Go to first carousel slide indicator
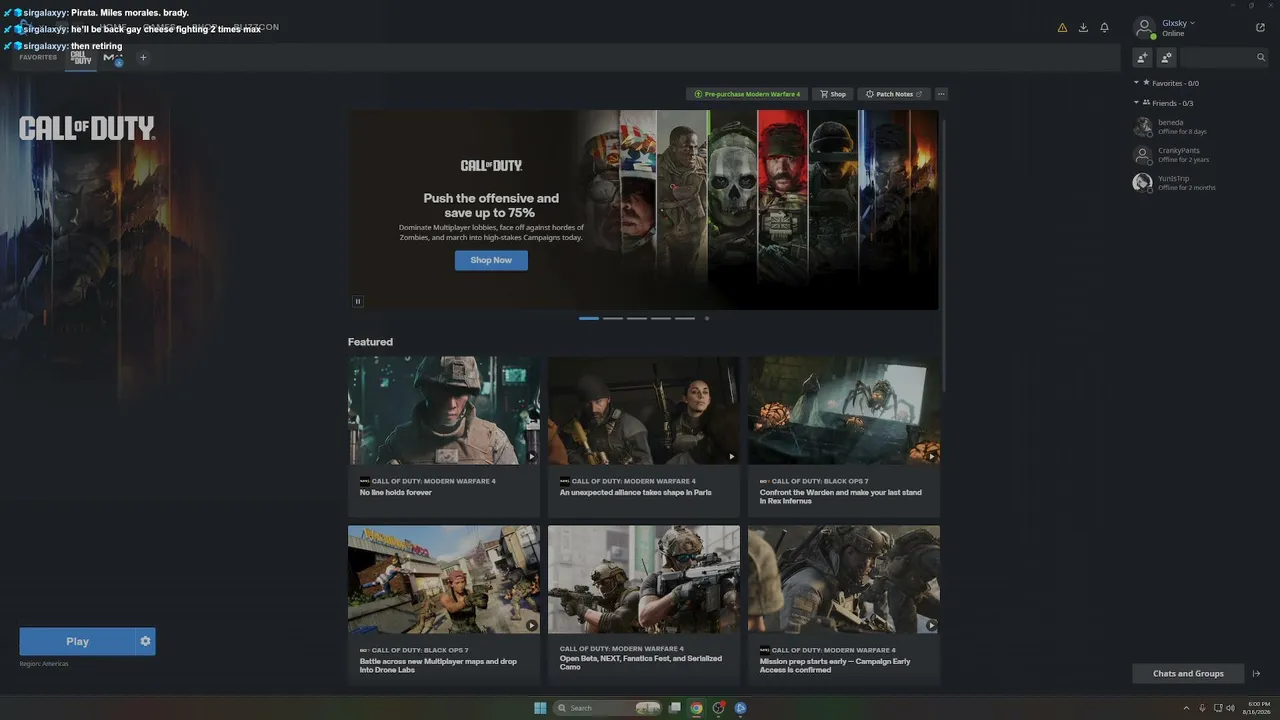The width and height of the screenshot is (1280, 720). point(589,318)
